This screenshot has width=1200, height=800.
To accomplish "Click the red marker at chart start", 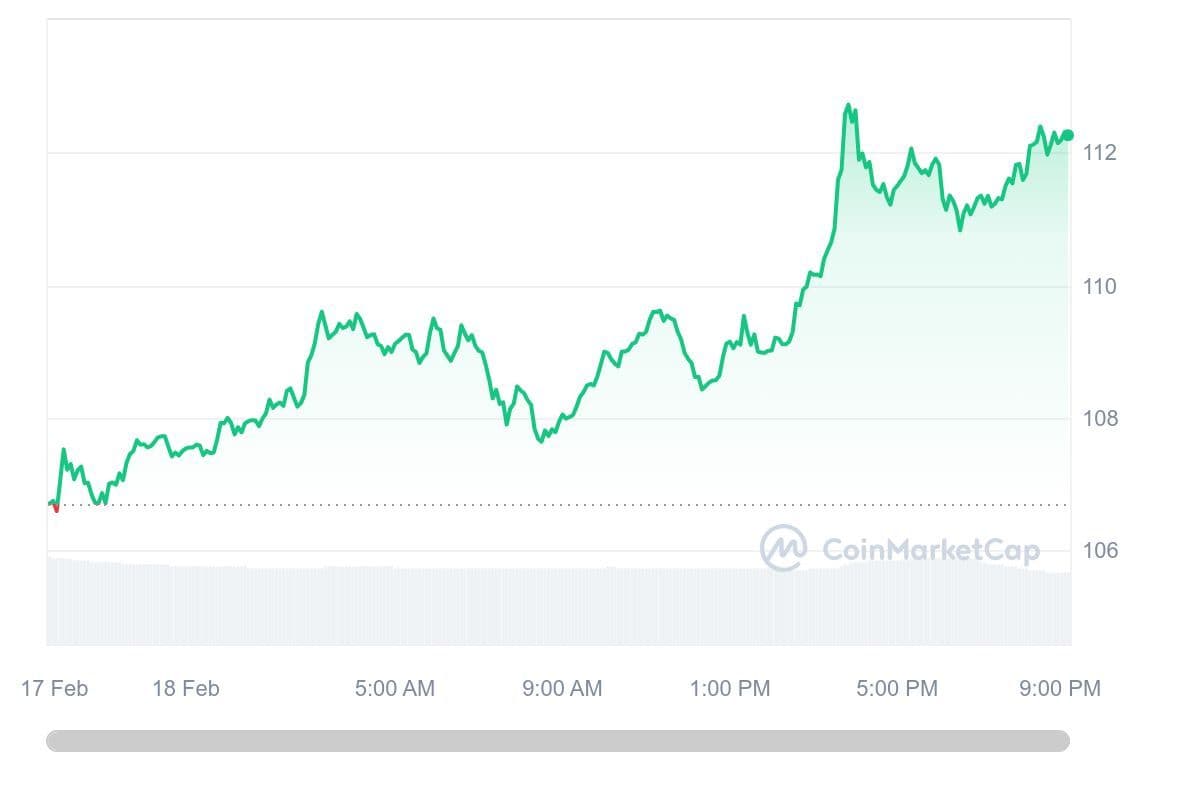I will pos(56,508).
